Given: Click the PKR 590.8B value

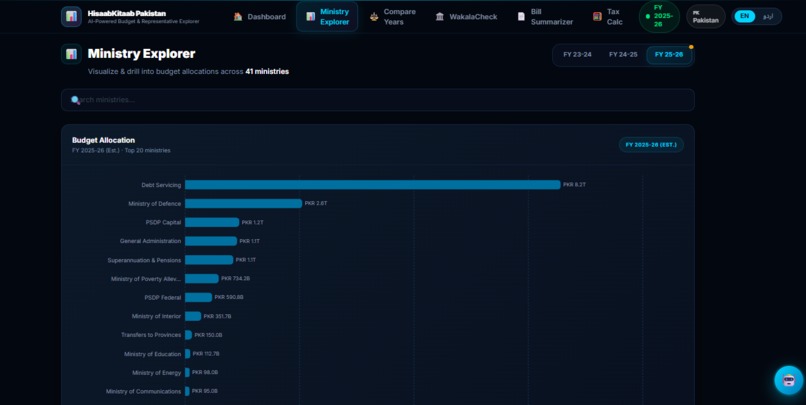Looking at the screenshot, I should (229, 298).
